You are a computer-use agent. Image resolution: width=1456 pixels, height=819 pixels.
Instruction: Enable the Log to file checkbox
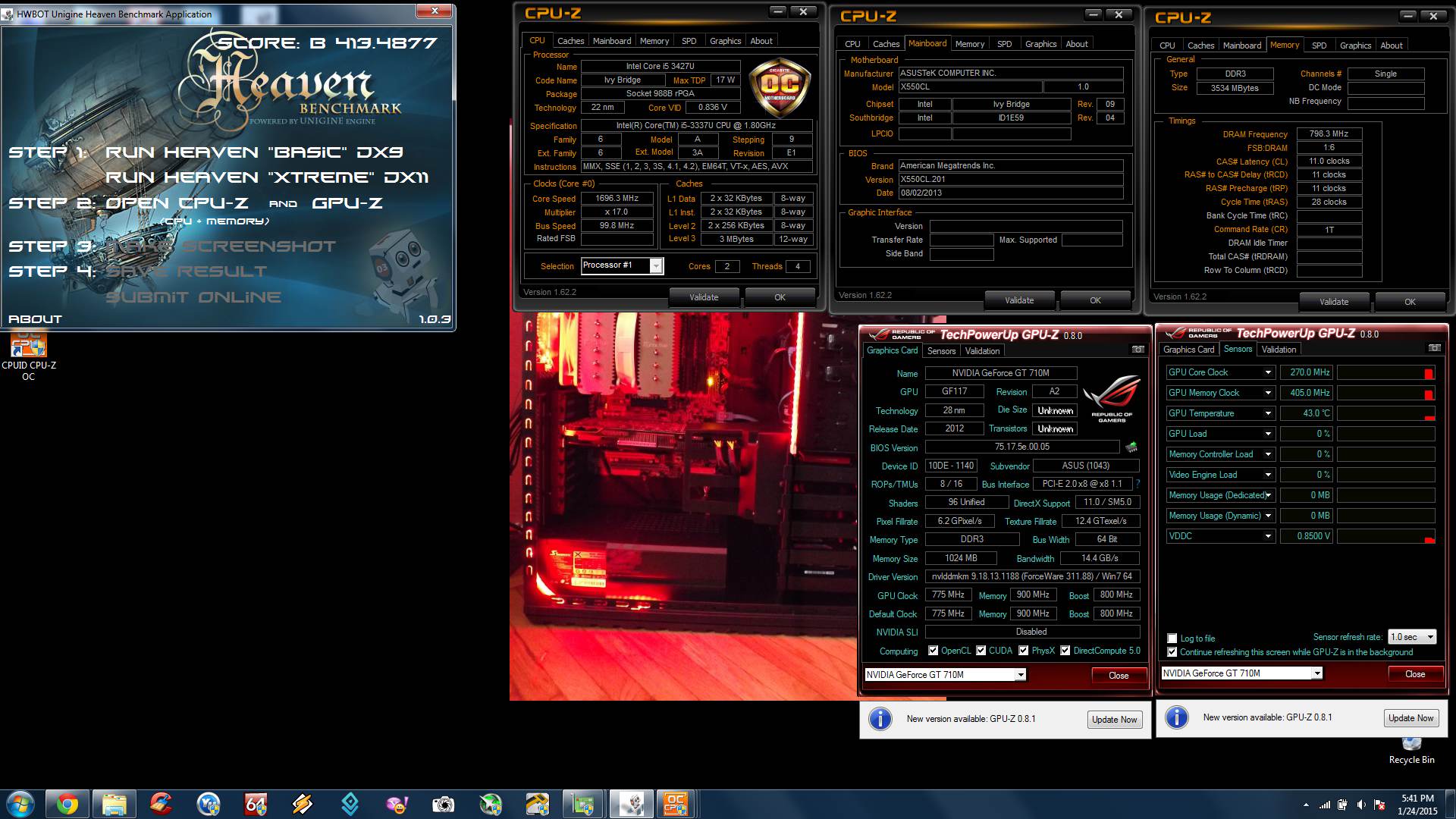(x=1172, y=639)
